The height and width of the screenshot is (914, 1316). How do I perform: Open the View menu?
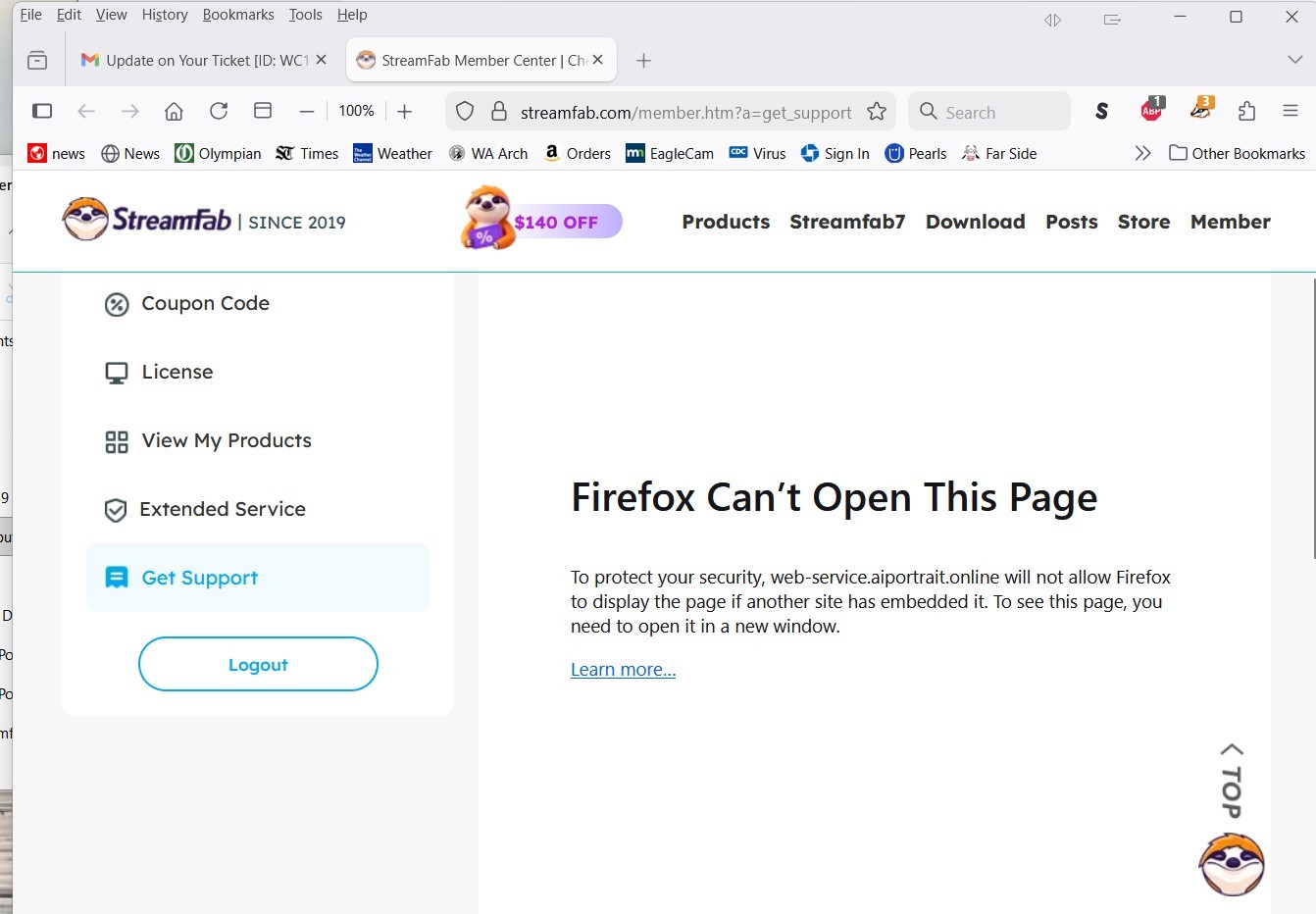(x=111, y=15)
